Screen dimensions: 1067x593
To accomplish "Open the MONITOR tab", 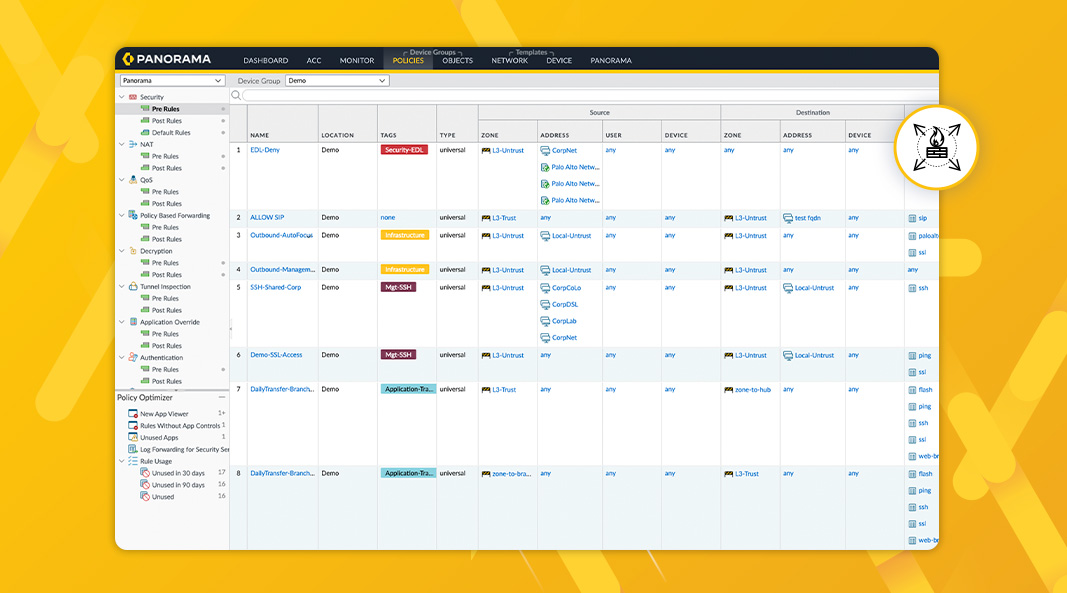I will click(x=357, y=60).
